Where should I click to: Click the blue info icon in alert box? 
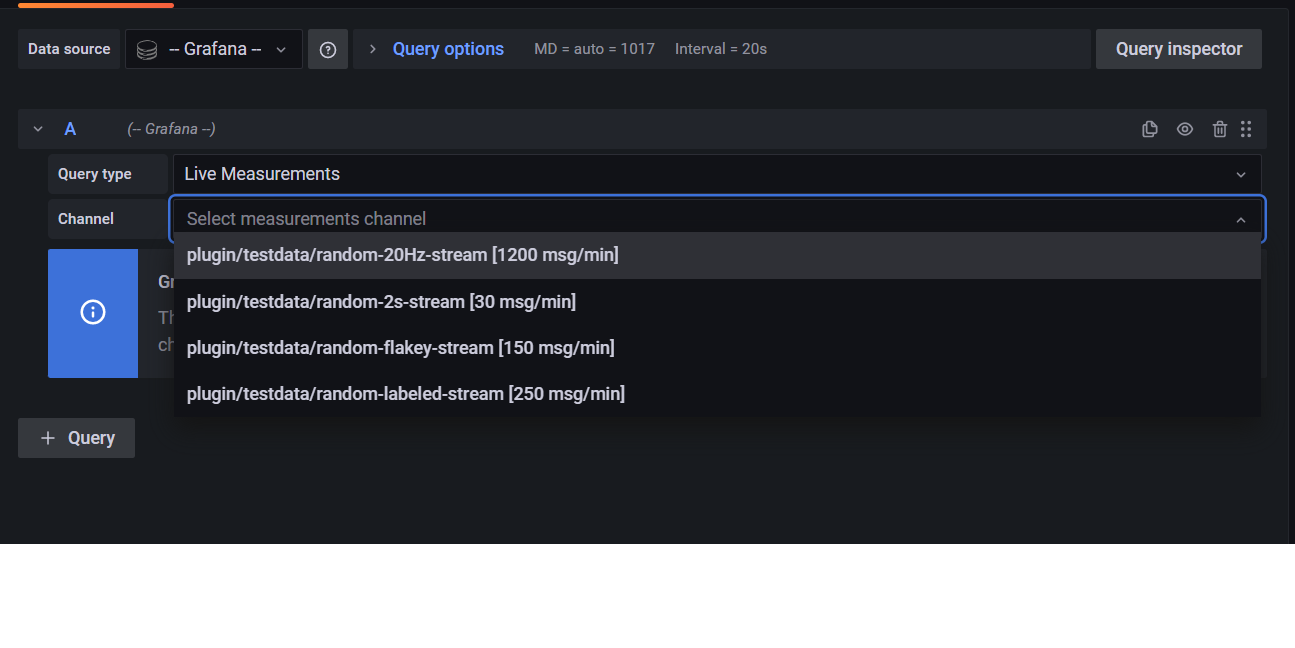point(93,313)
